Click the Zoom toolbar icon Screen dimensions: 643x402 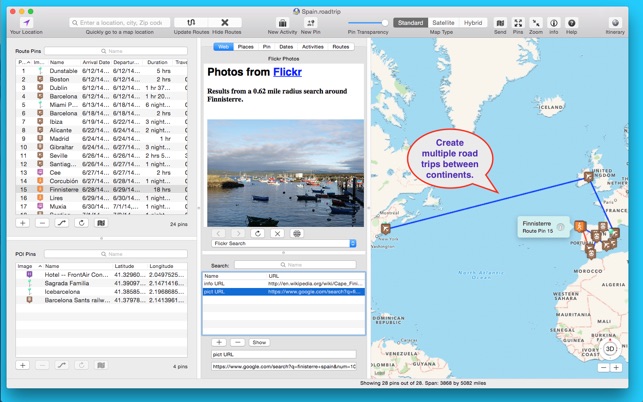coord(536,23)
